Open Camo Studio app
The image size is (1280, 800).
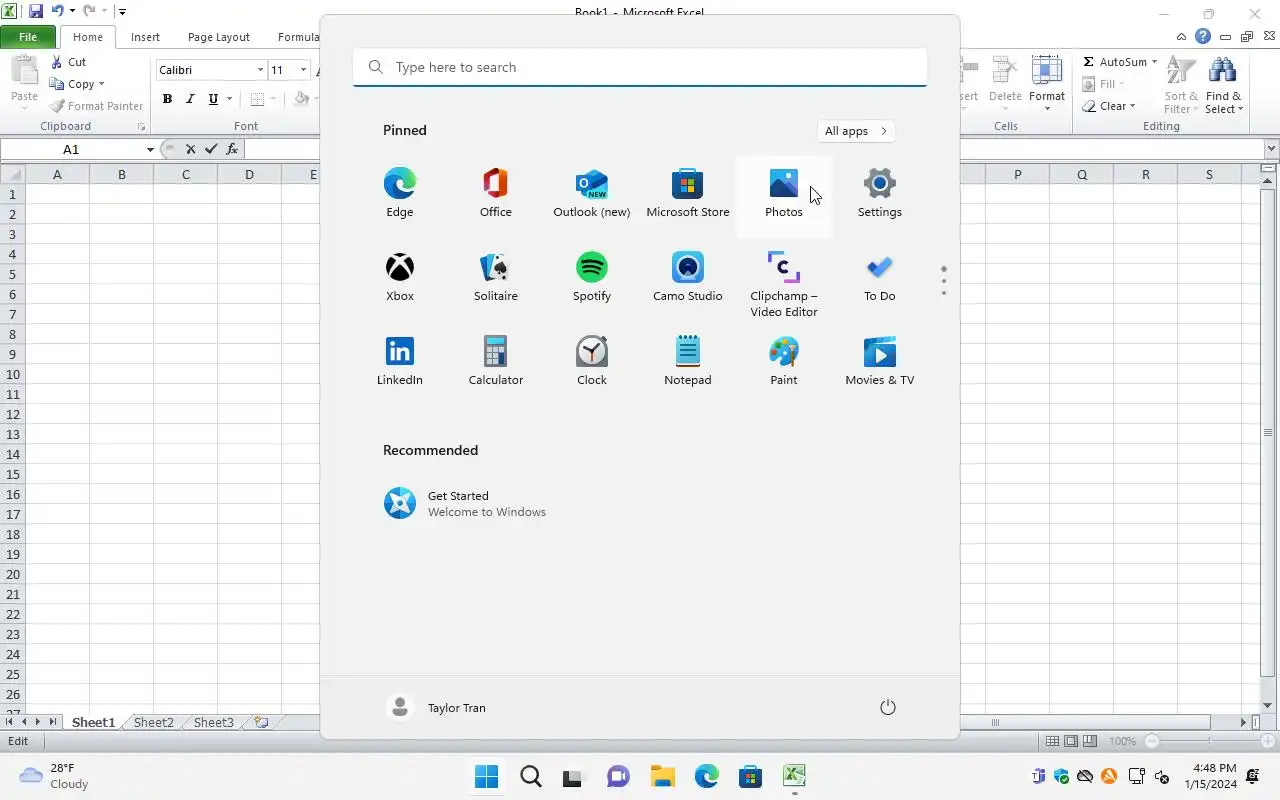click(x=687, y=277)
